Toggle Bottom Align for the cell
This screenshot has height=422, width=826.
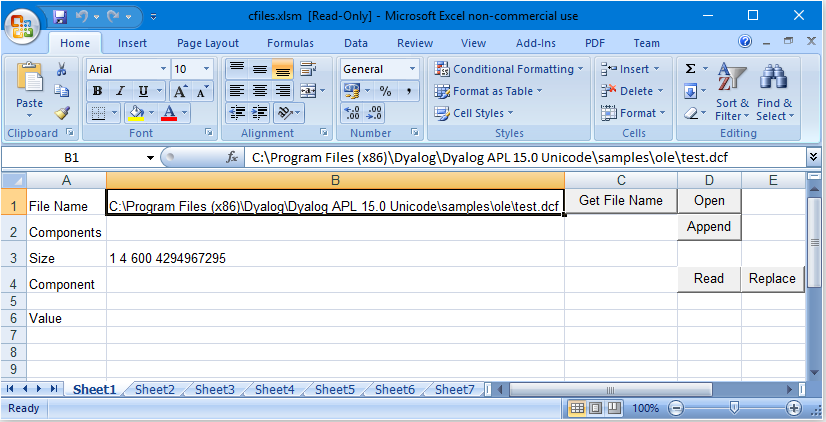pos(282,69)
